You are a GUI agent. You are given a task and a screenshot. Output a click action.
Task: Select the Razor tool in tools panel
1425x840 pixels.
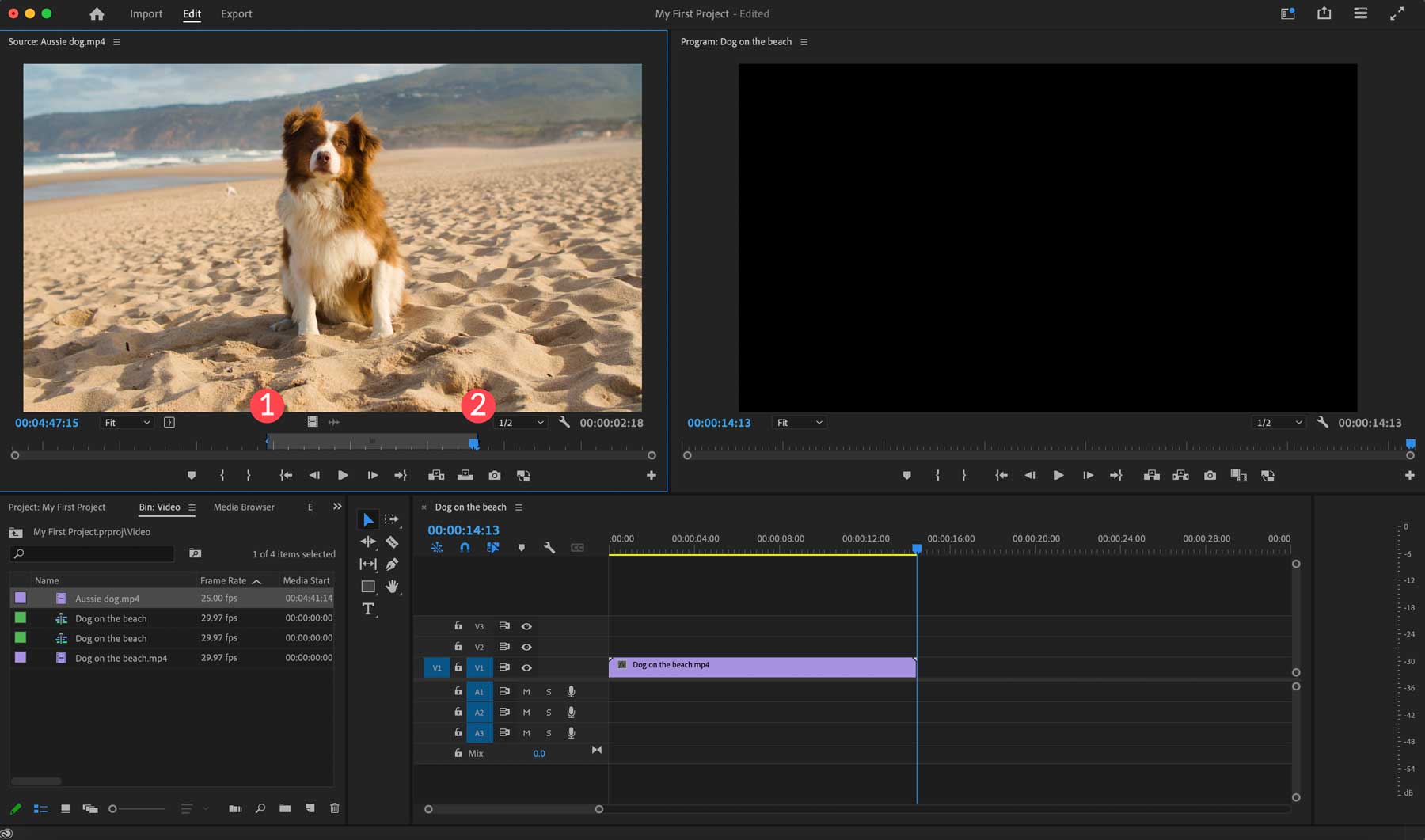click(x=392, y=542)
